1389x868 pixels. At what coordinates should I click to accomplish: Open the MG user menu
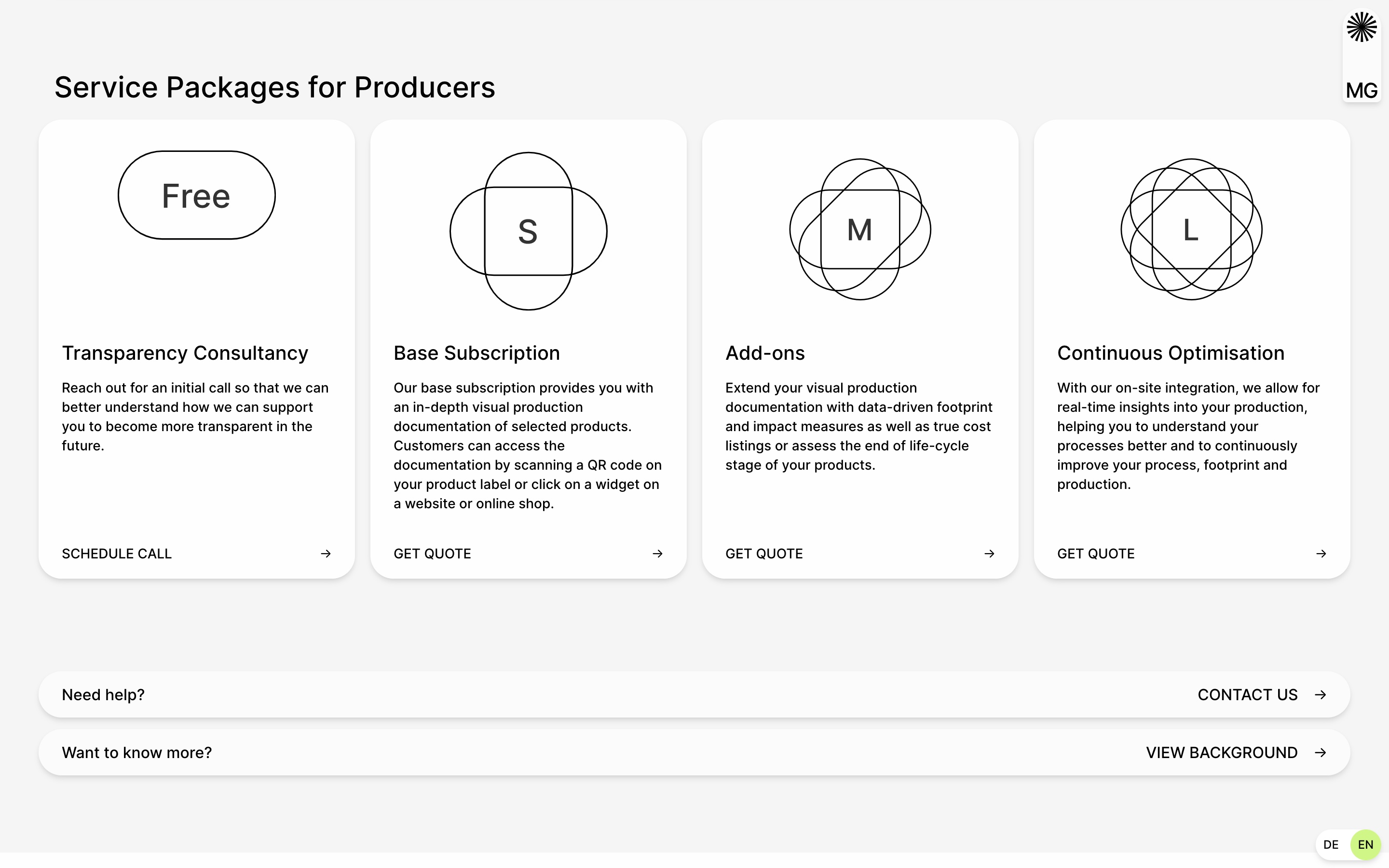pos(1362,90)
